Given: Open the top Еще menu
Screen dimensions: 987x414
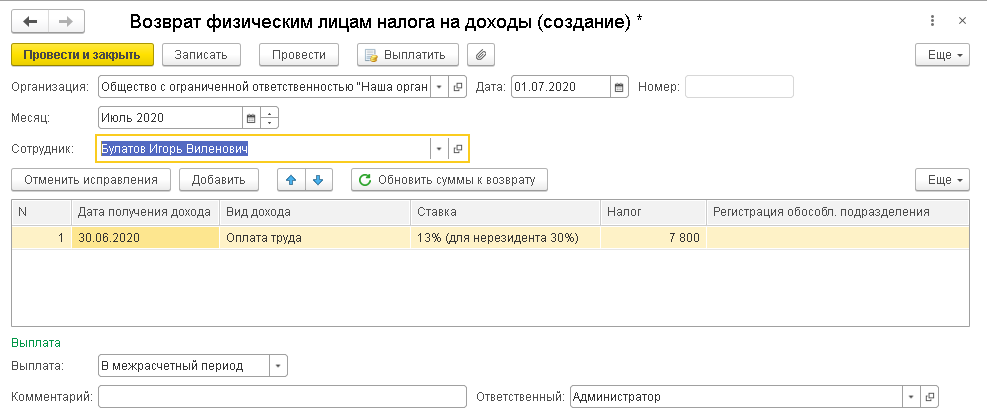Looking at the screenshot, I should click(942, 55).
